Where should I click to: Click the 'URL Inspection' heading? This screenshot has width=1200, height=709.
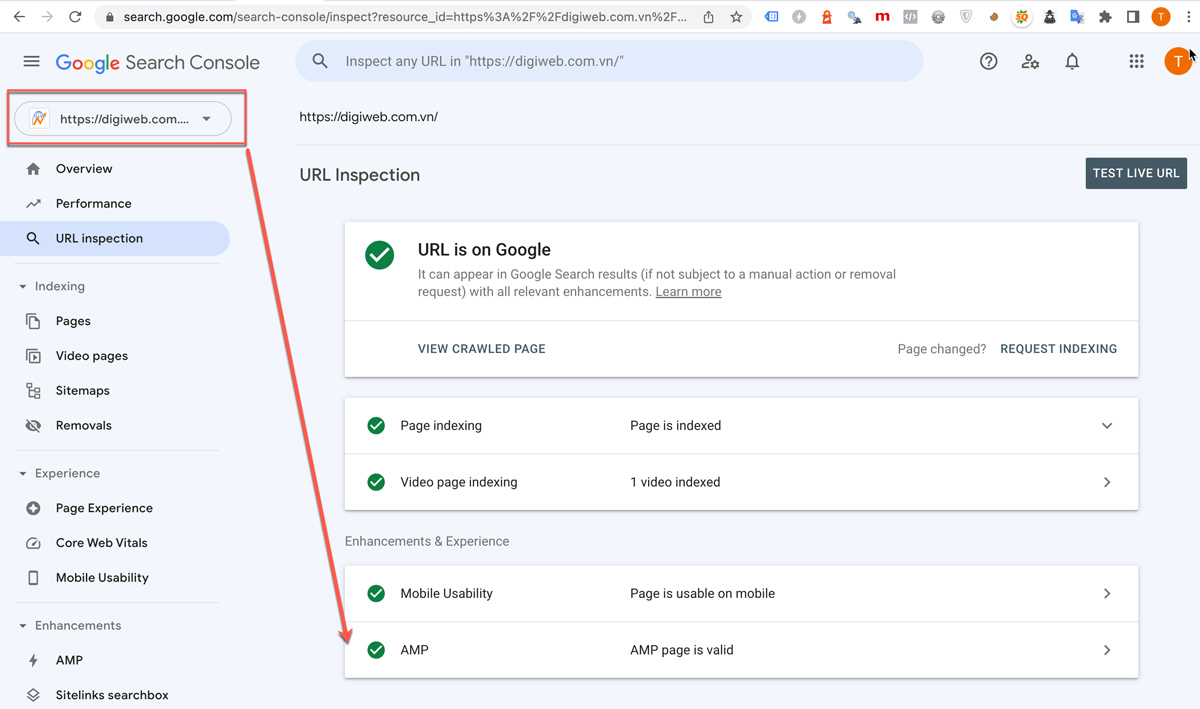point(360,175)
